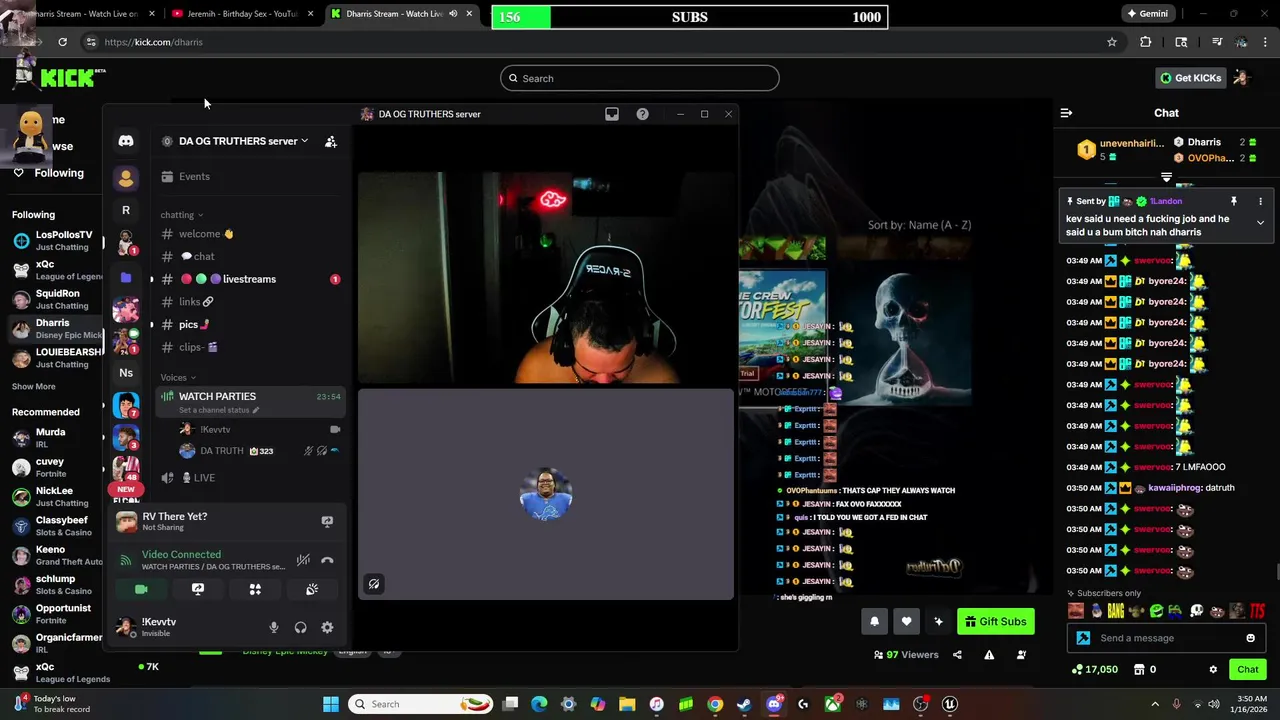Open NickLee recommended channel

[x=54, y=496]
